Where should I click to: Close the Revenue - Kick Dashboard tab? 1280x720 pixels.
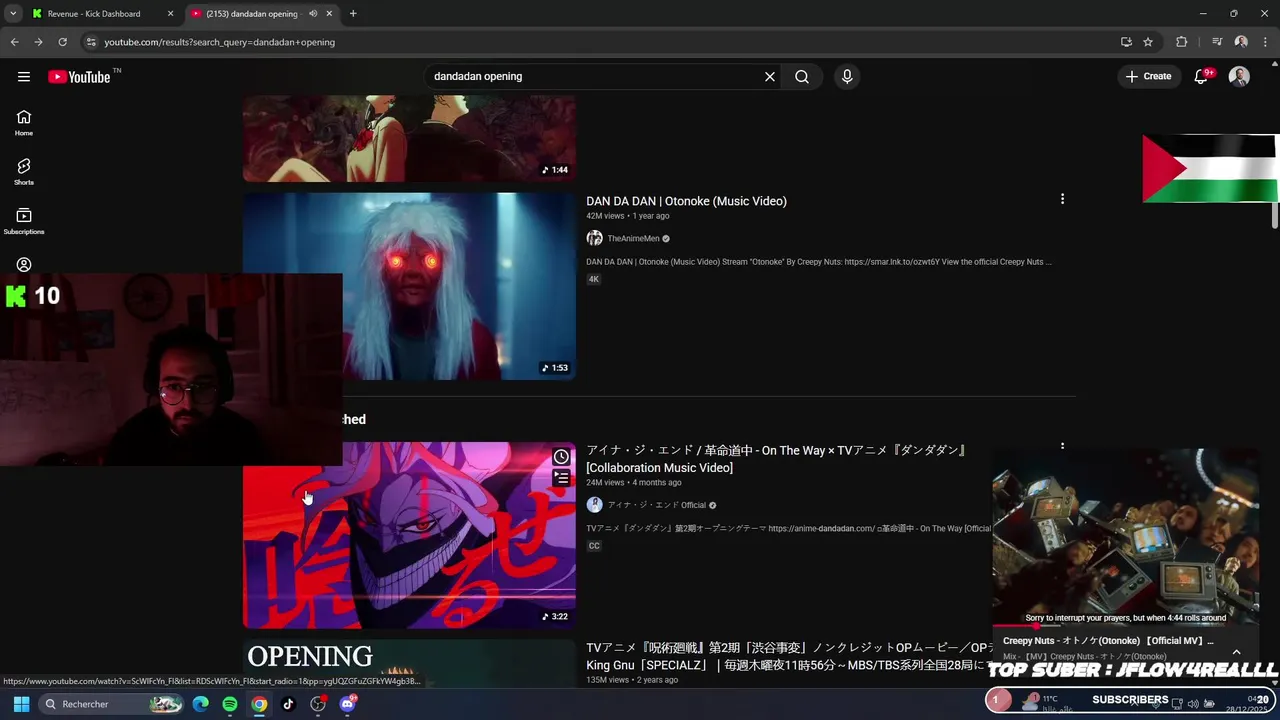click(170, 14)
